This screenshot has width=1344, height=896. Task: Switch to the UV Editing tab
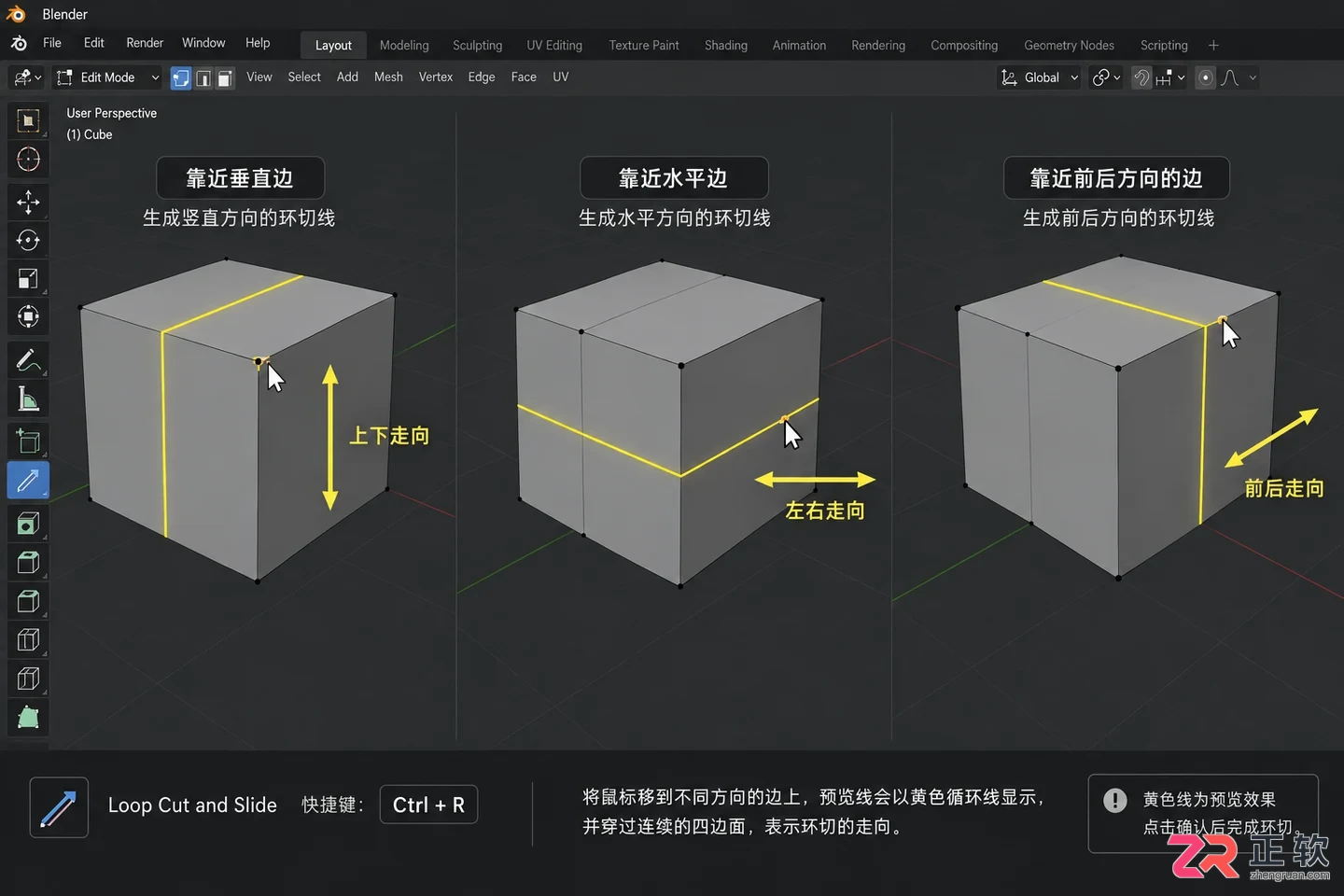coord(554,45)
